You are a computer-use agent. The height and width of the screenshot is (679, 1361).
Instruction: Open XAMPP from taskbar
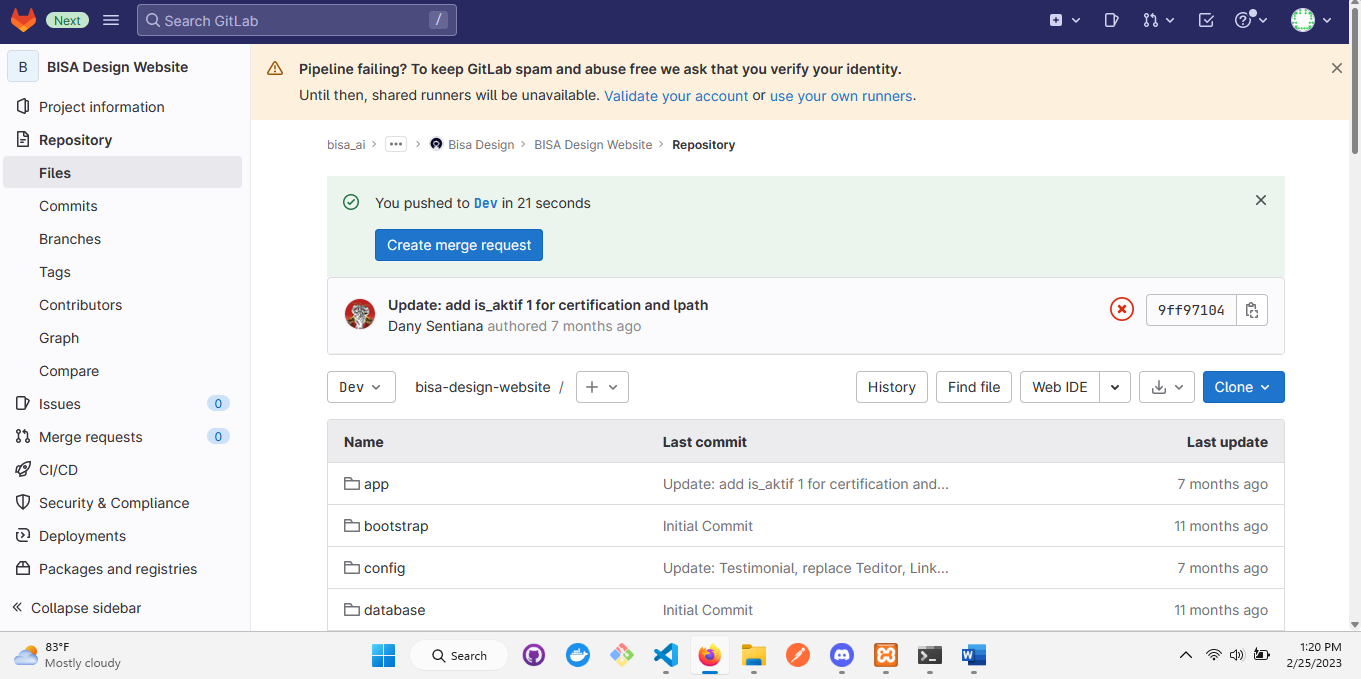(886, 655)
